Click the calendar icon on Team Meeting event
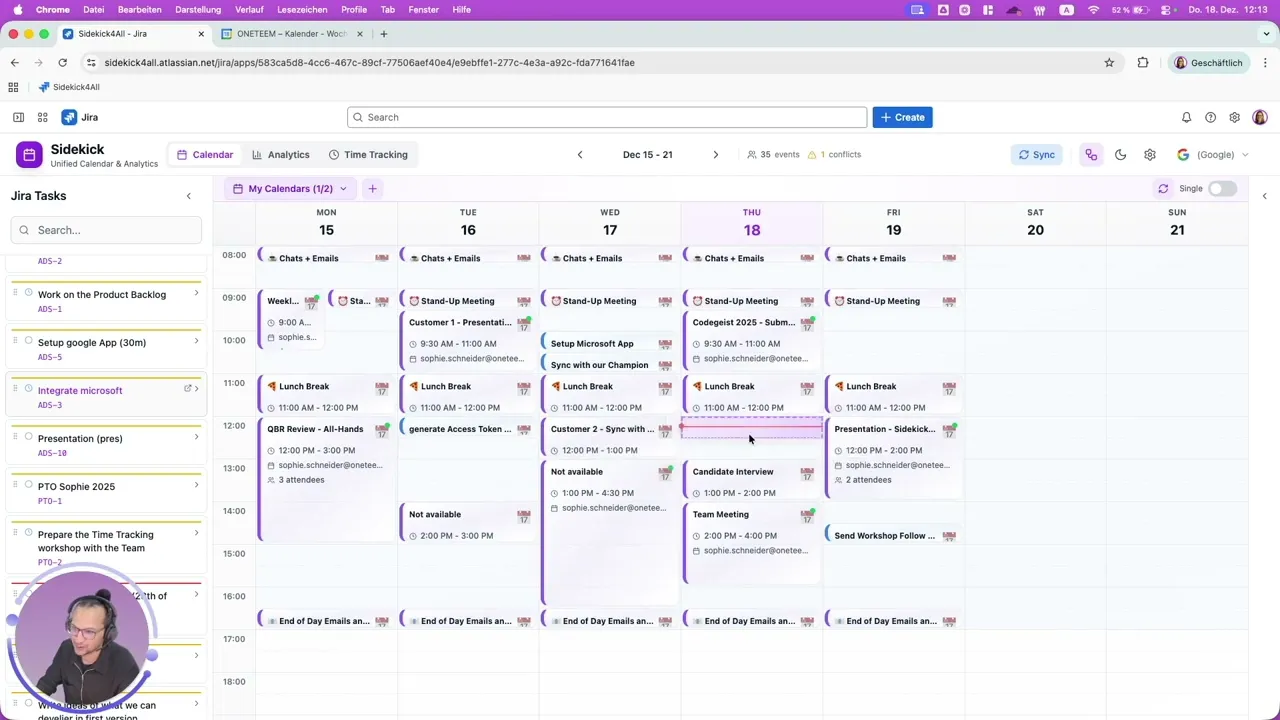The height and width of the screenshot is (720, 1280). pyautogui.click(x=807, y=516)
